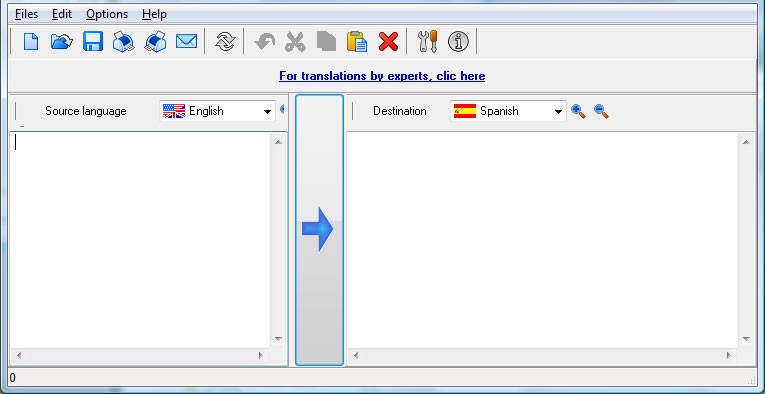765x394 pixels.
Task: Cut text with the scissors icon
Action: click(x=296, y=41)
